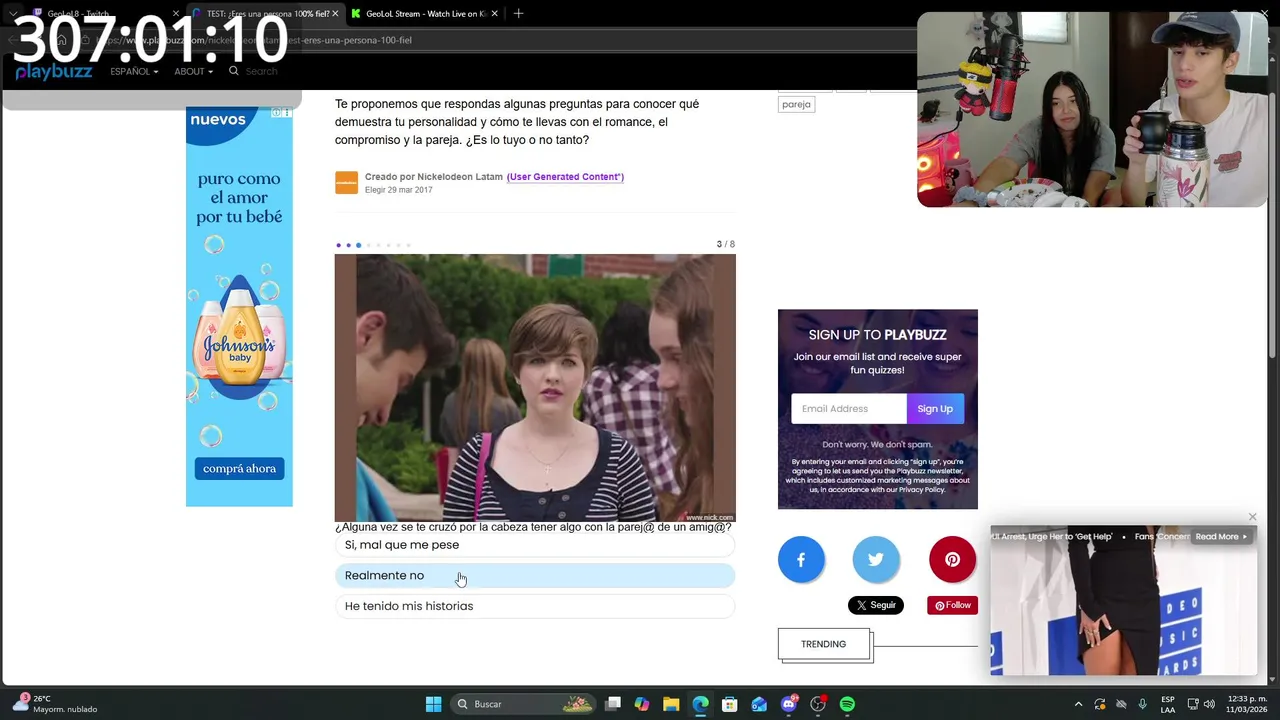This screenshot has height=720, width=1280.
Task: Select answer 'Sí, mal que me pese'
Action: point(535,545)
